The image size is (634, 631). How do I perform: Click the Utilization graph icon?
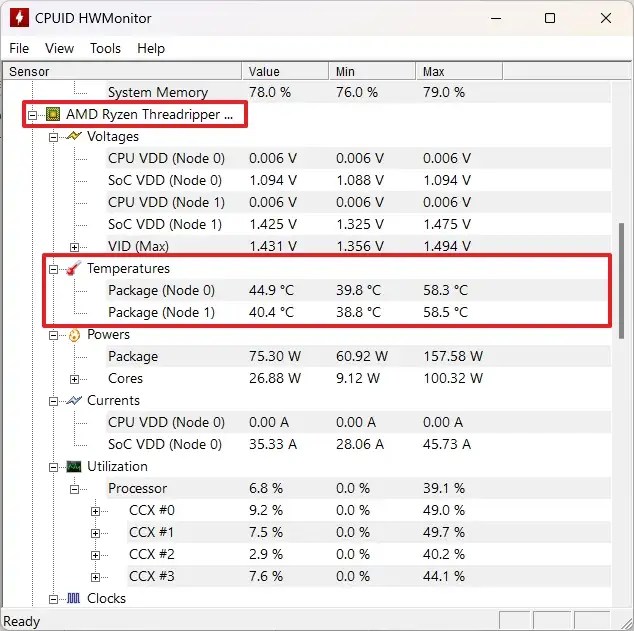pos(74,466)
